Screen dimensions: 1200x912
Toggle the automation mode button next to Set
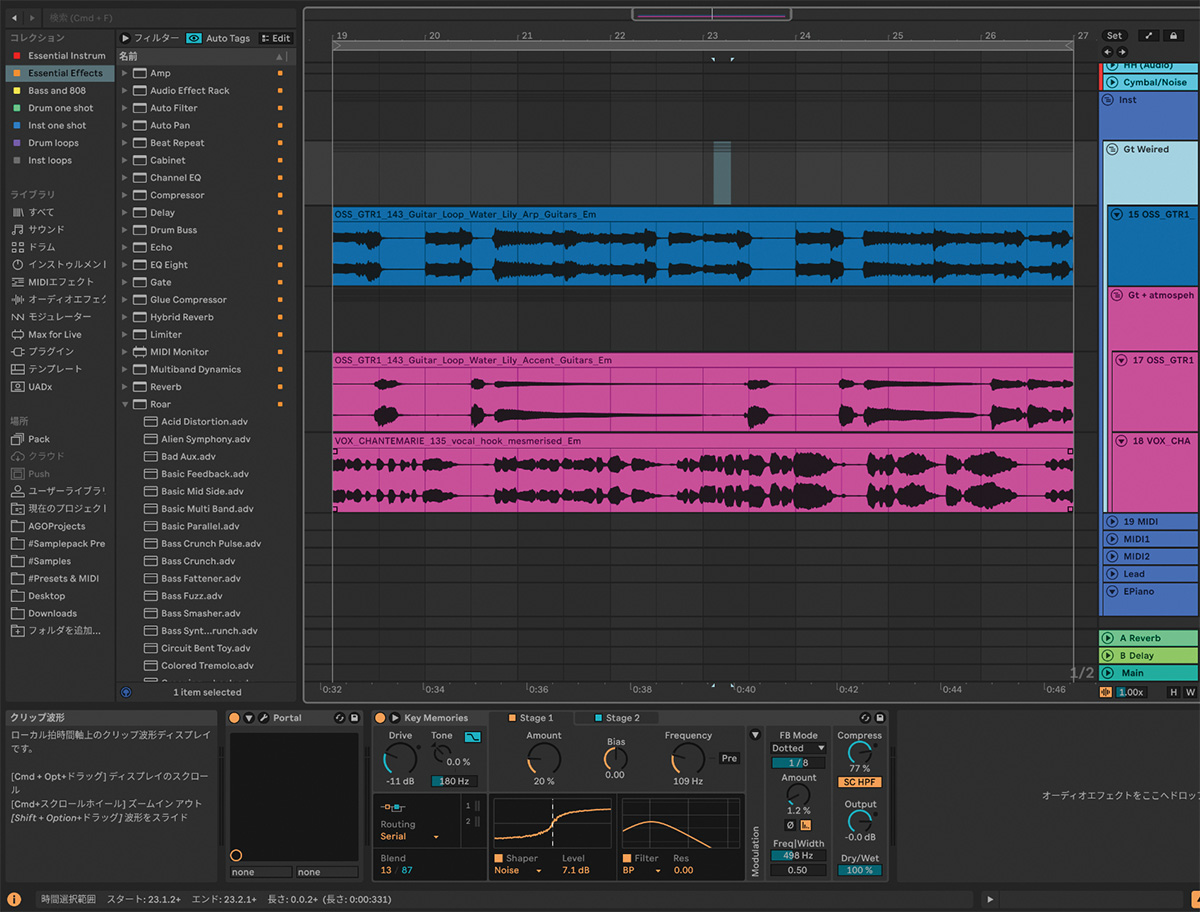pos(1149,36)
